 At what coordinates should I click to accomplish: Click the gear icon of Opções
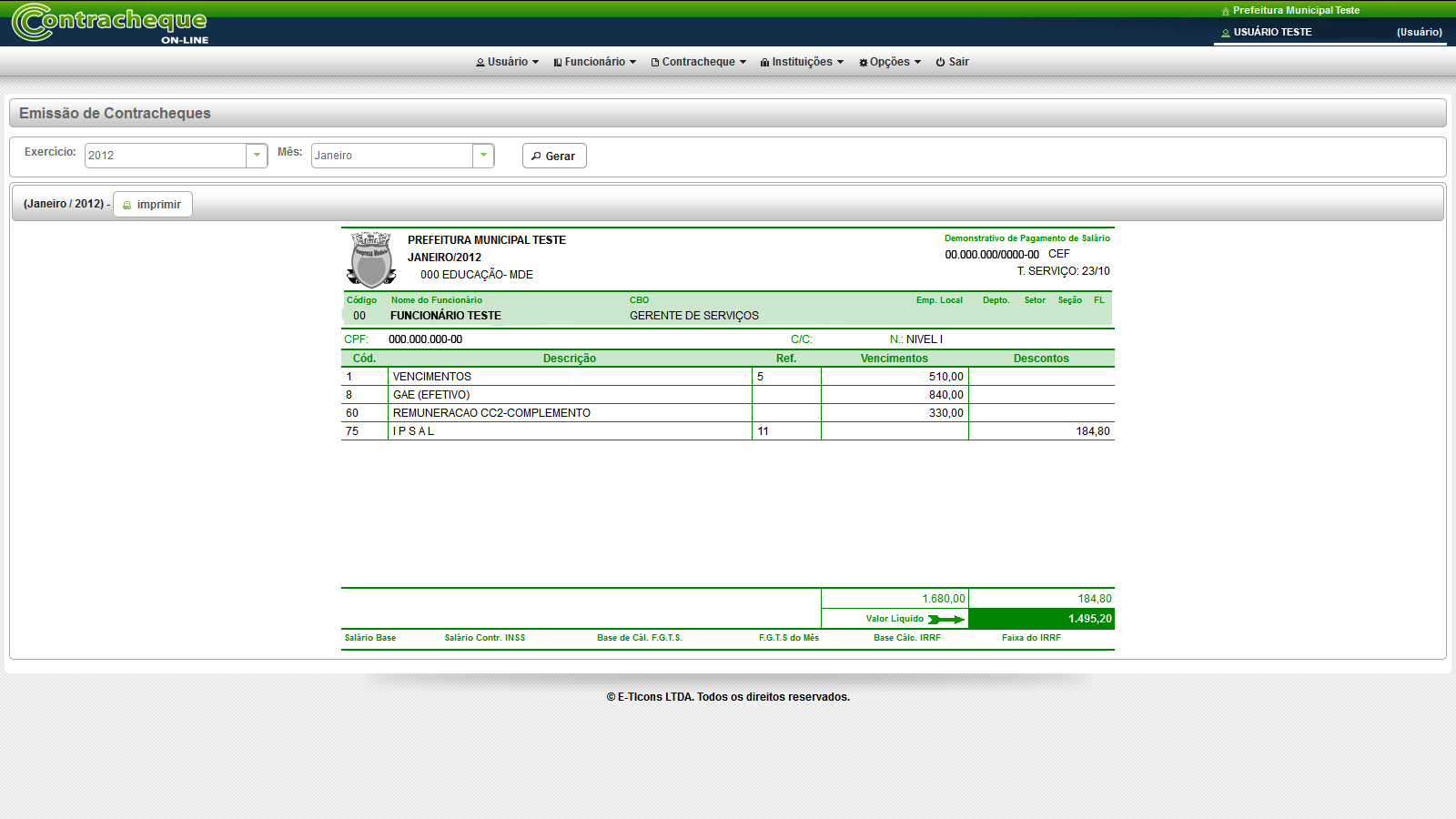(863, 63)
